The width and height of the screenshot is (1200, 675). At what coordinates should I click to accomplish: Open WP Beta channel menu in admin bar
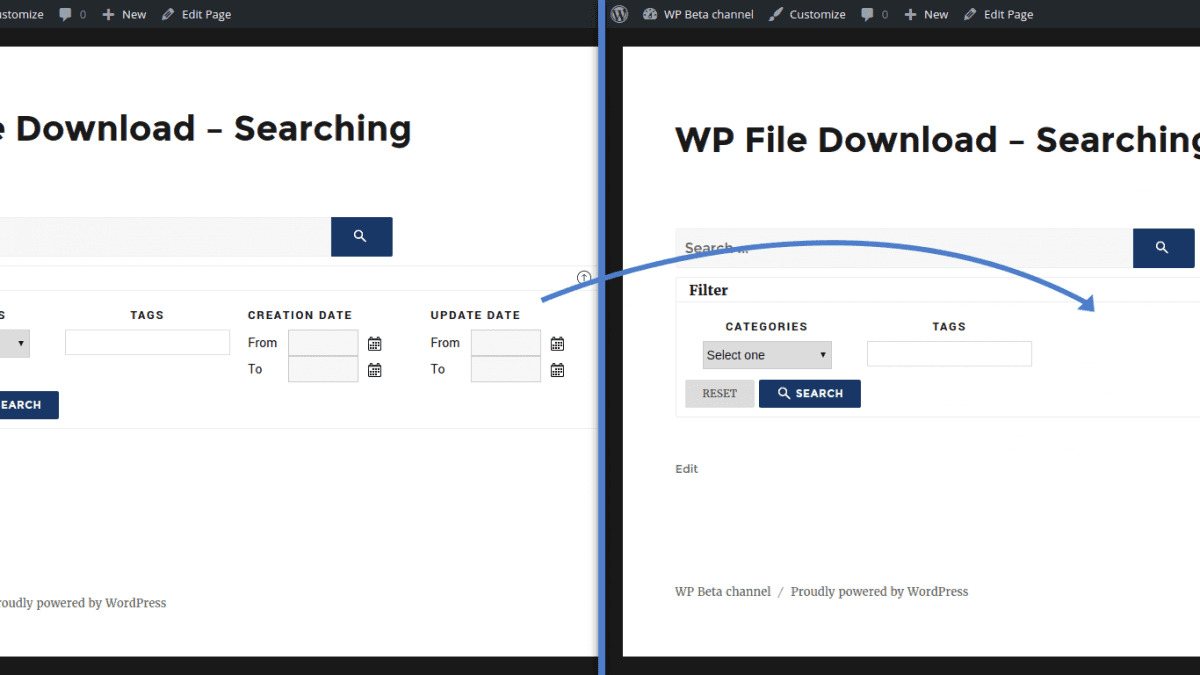(x=698, y=14)
